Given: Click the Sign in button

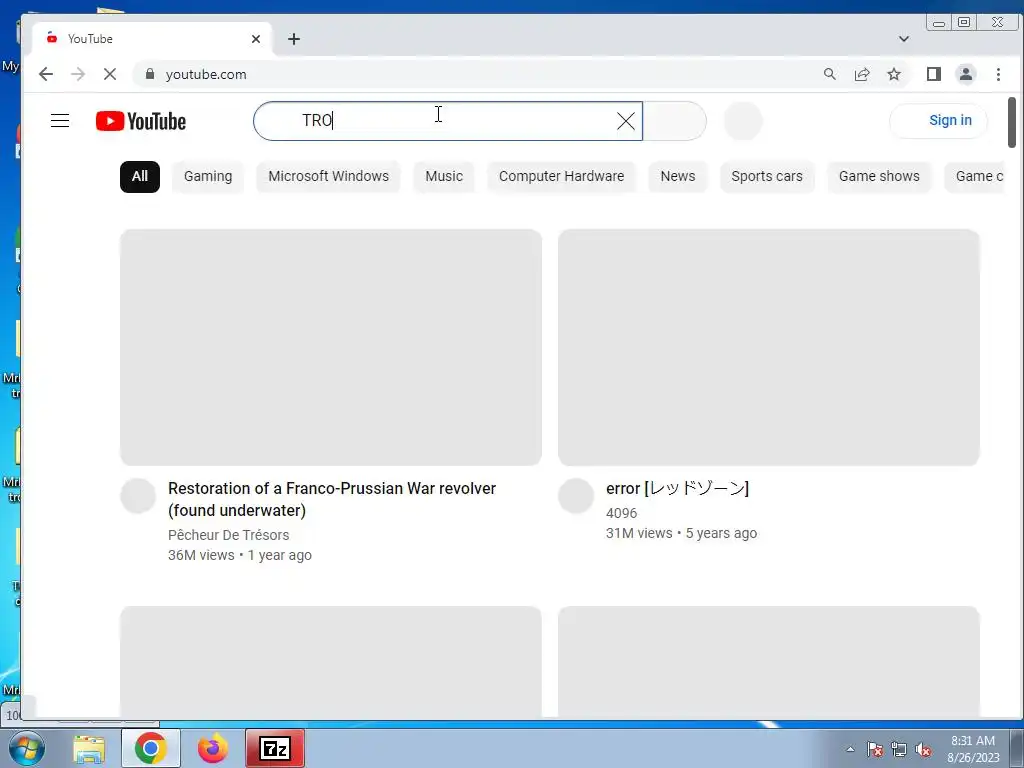Looking at the screenshot, I should (x=938, y=121).
